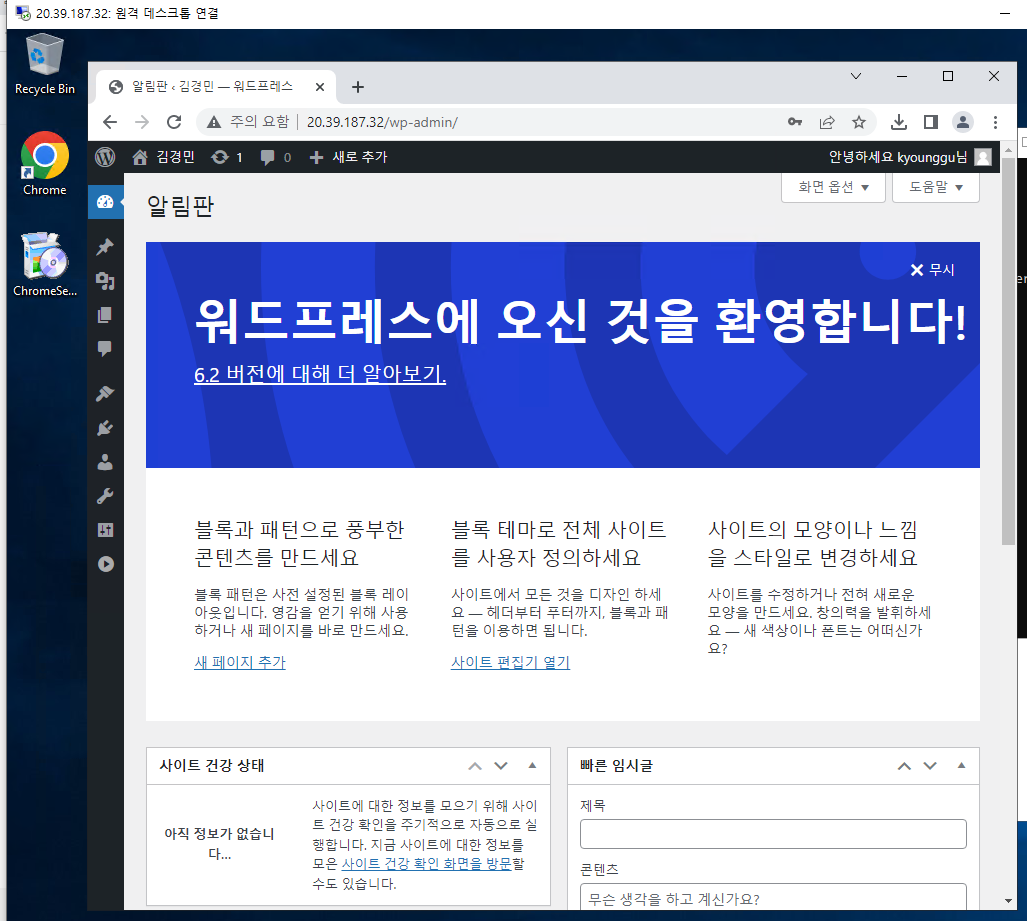Click the 콘텐츠 text area
Screen dimensions: 1027x921
coord(773,897)
